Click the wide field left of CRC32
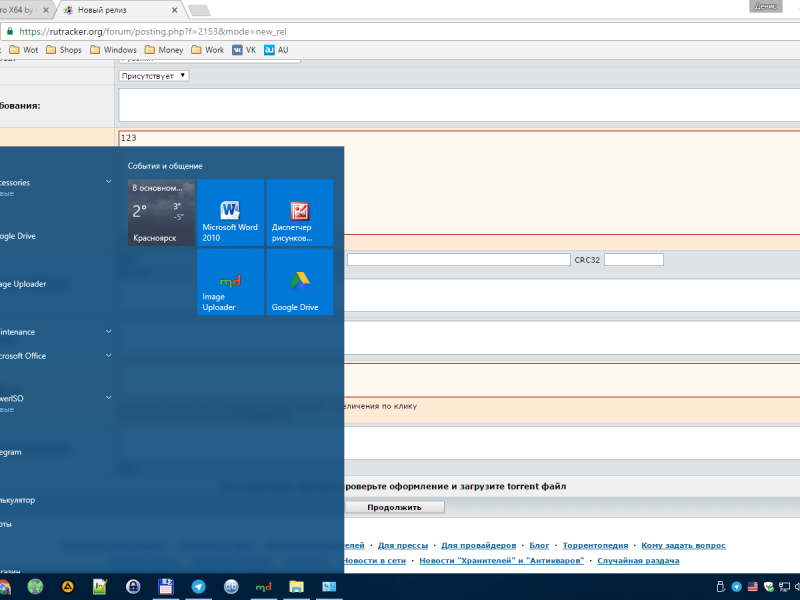The height and width of the screenshot is (600, 800). (x=459, y=260)
